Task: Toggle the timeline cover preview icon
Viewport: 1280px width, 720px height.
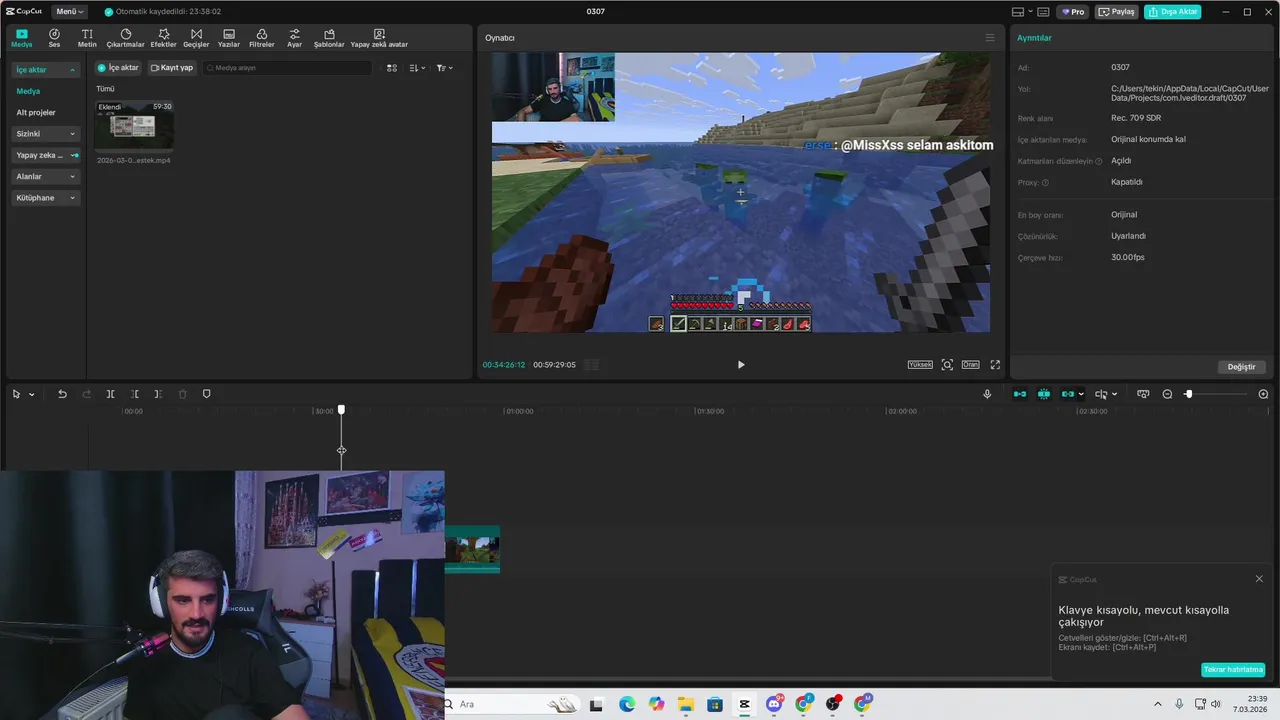Action: click(1143, 394)
